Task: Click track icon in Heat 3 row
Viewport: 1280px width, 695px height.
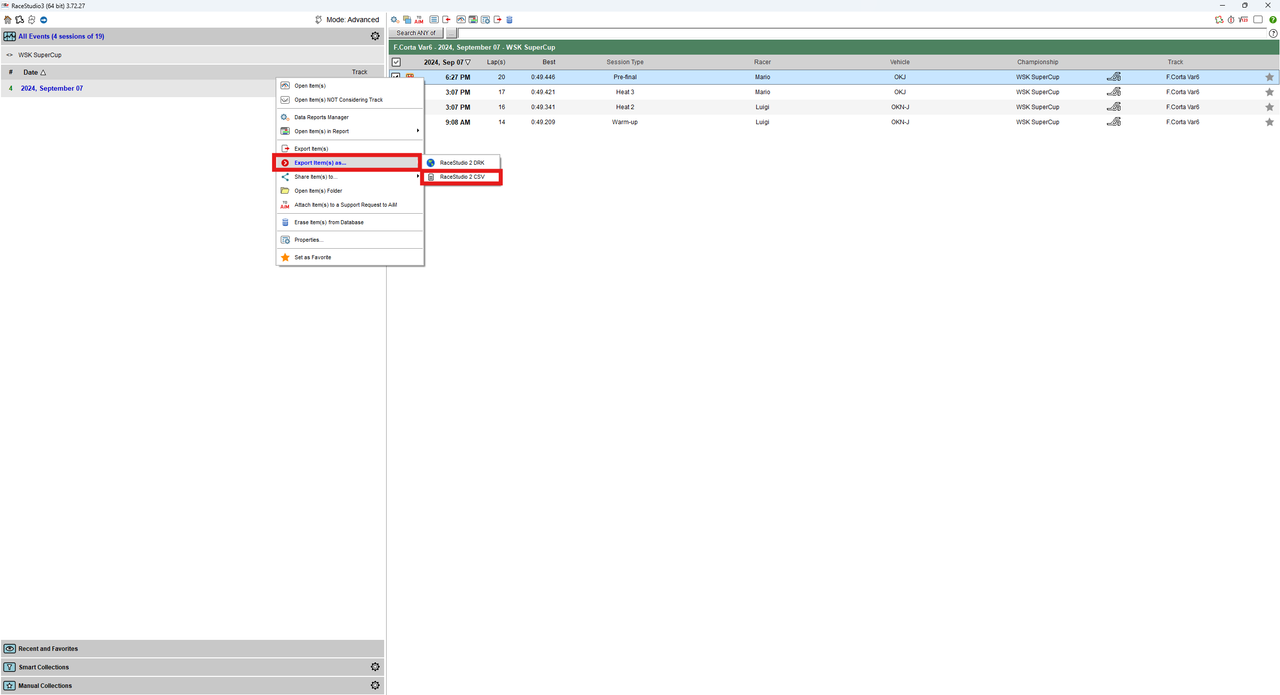Action: click(1113, 92)
